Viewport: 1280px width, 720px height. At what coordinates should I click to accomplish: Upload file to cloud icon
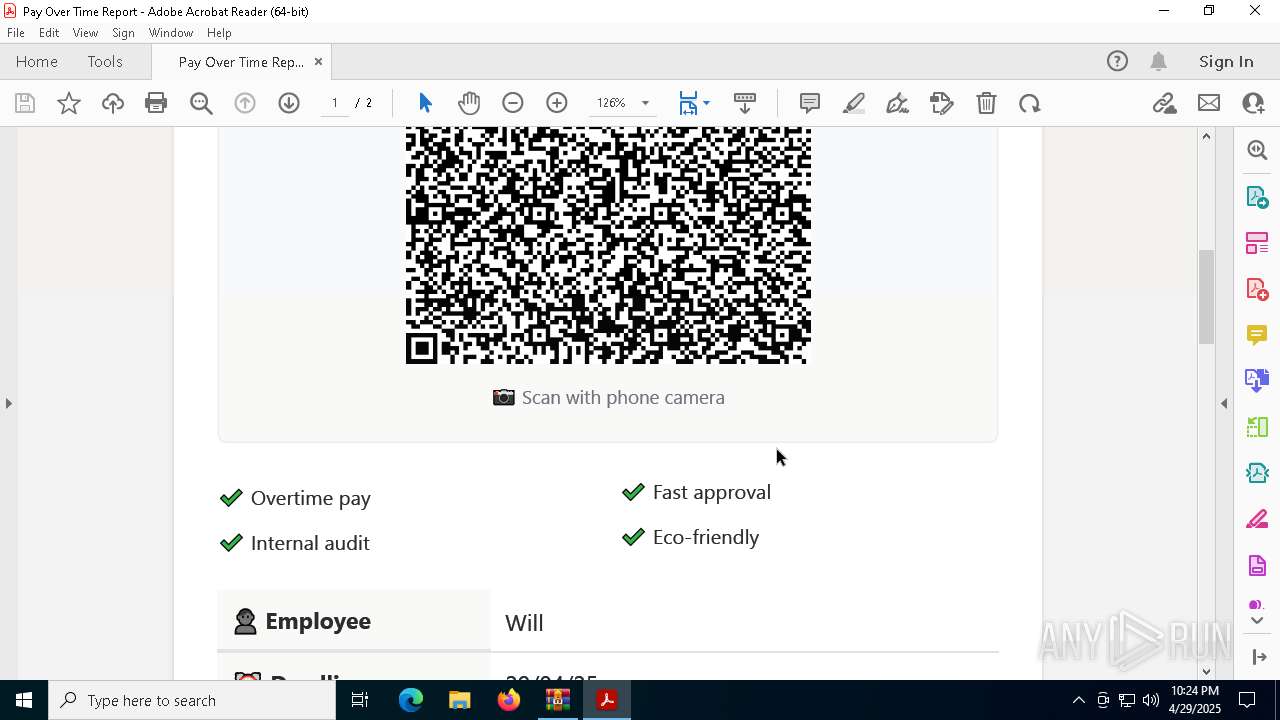click(113, 103)
